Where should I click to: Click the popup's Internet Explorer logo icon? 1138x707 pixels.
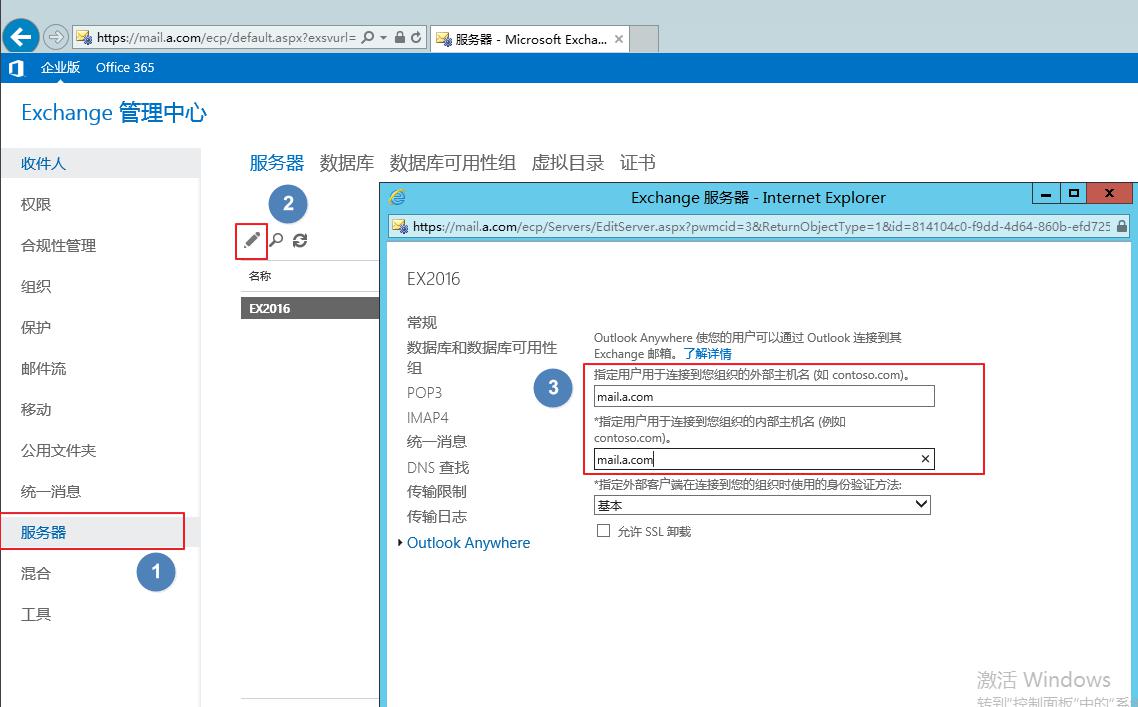coord(397,197)
